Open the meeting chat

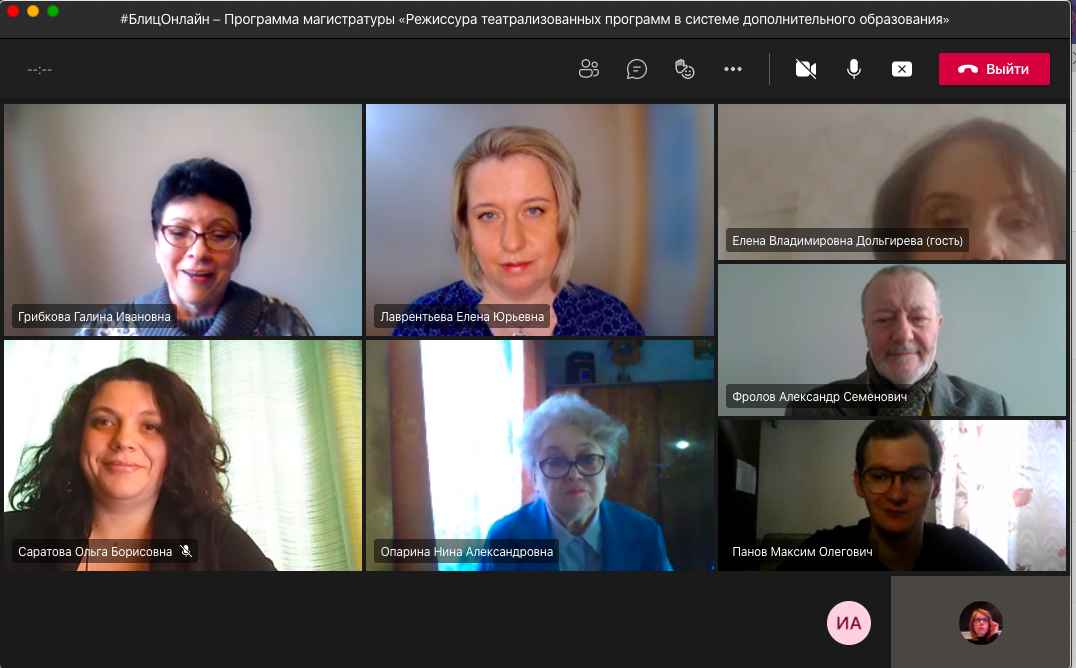coord(637,69)
